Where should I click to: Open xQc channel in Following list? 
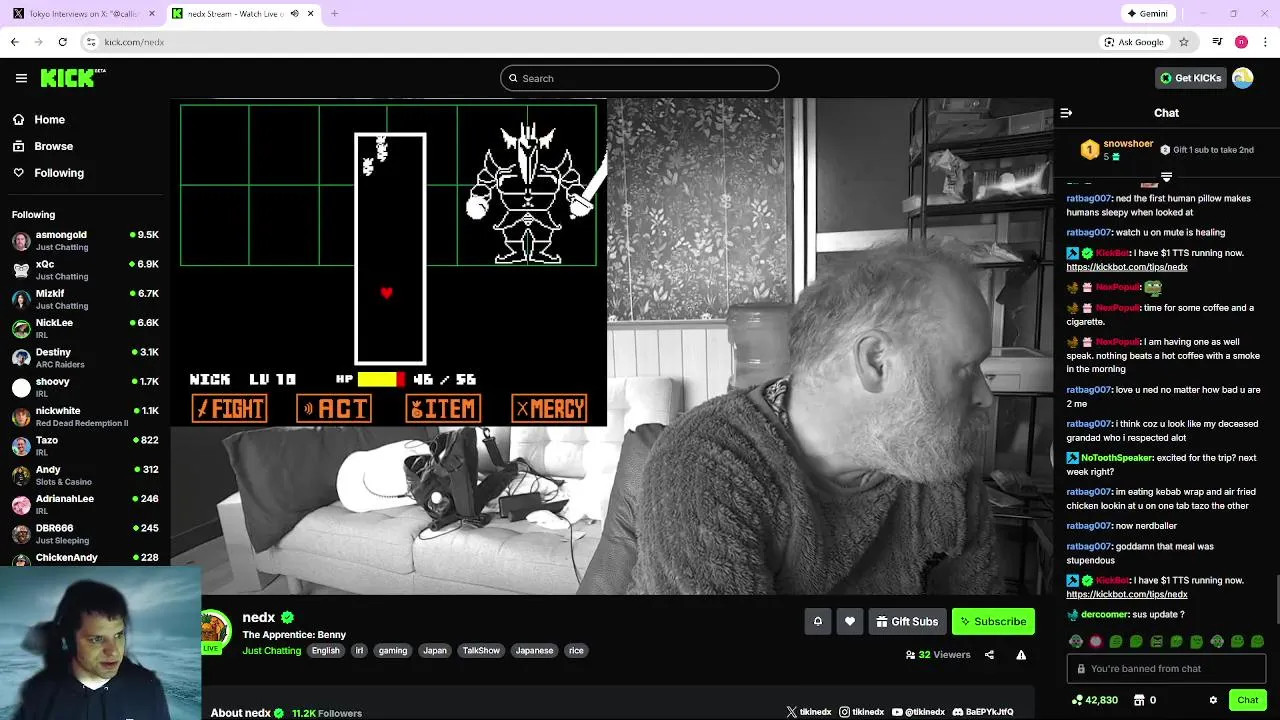85,270
